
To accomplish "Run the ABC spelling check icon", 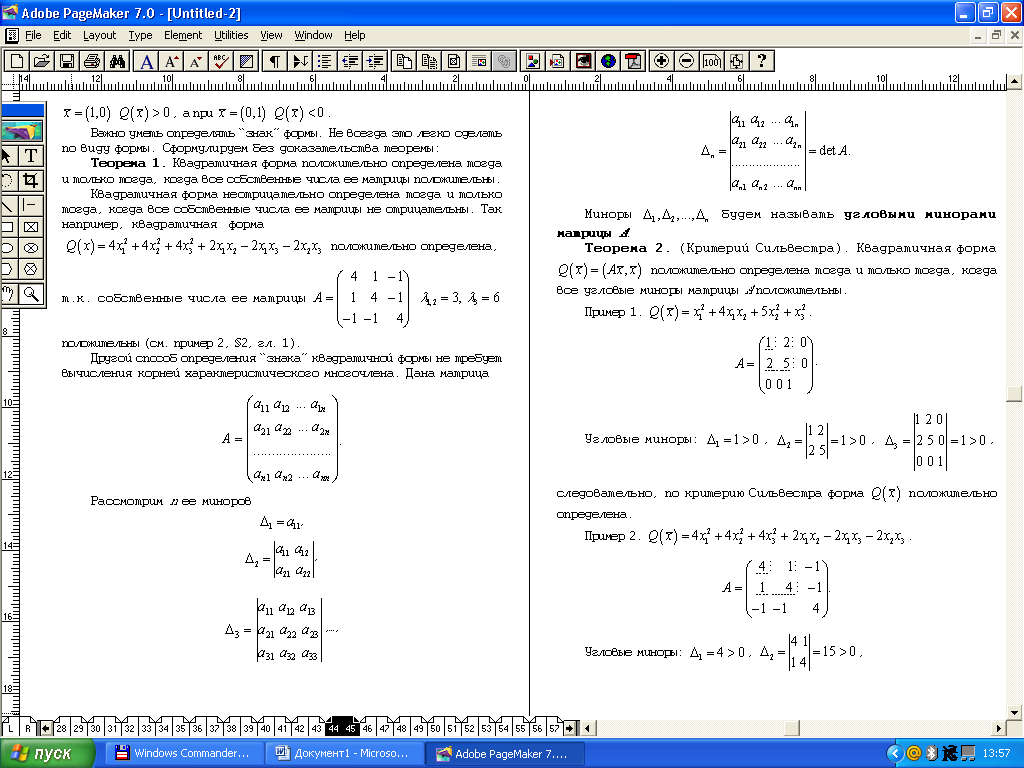I will point(221,61).
